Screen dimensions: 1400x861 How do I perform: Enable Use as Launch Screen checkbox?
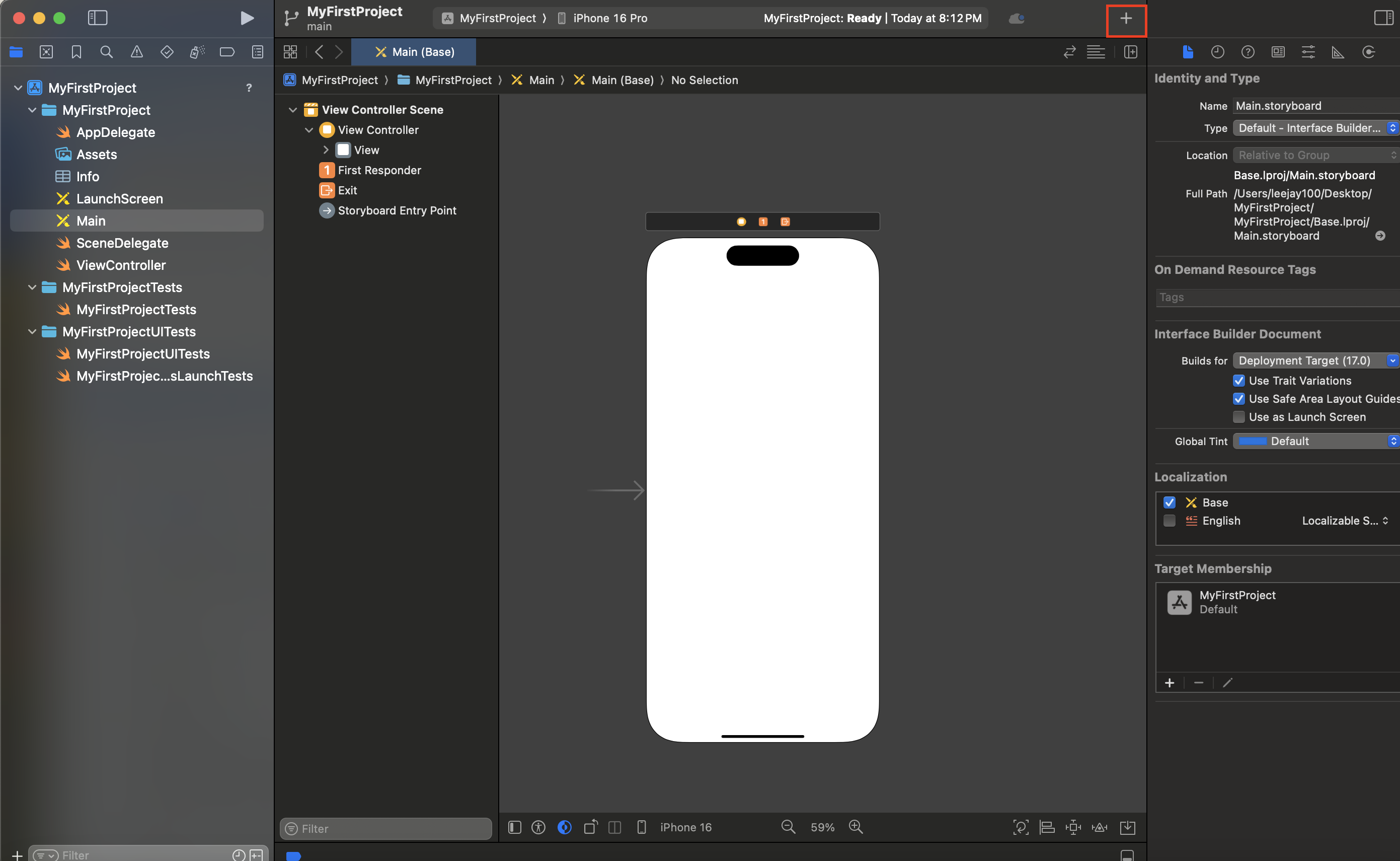(x=1238, y=417)
